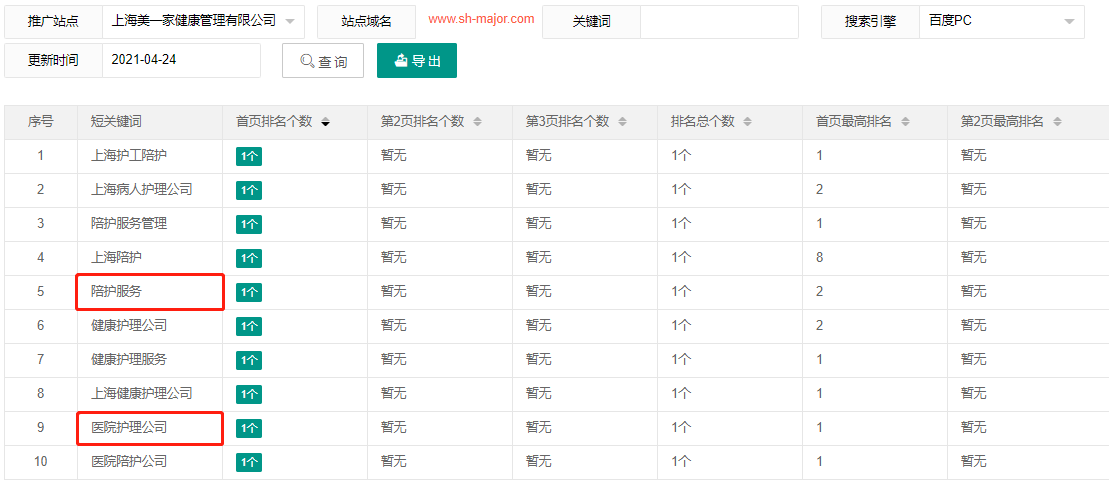Select keyword 上海陪护
Image resolution: width=1109 pixels, height=480 pixels.
[116, 257]
